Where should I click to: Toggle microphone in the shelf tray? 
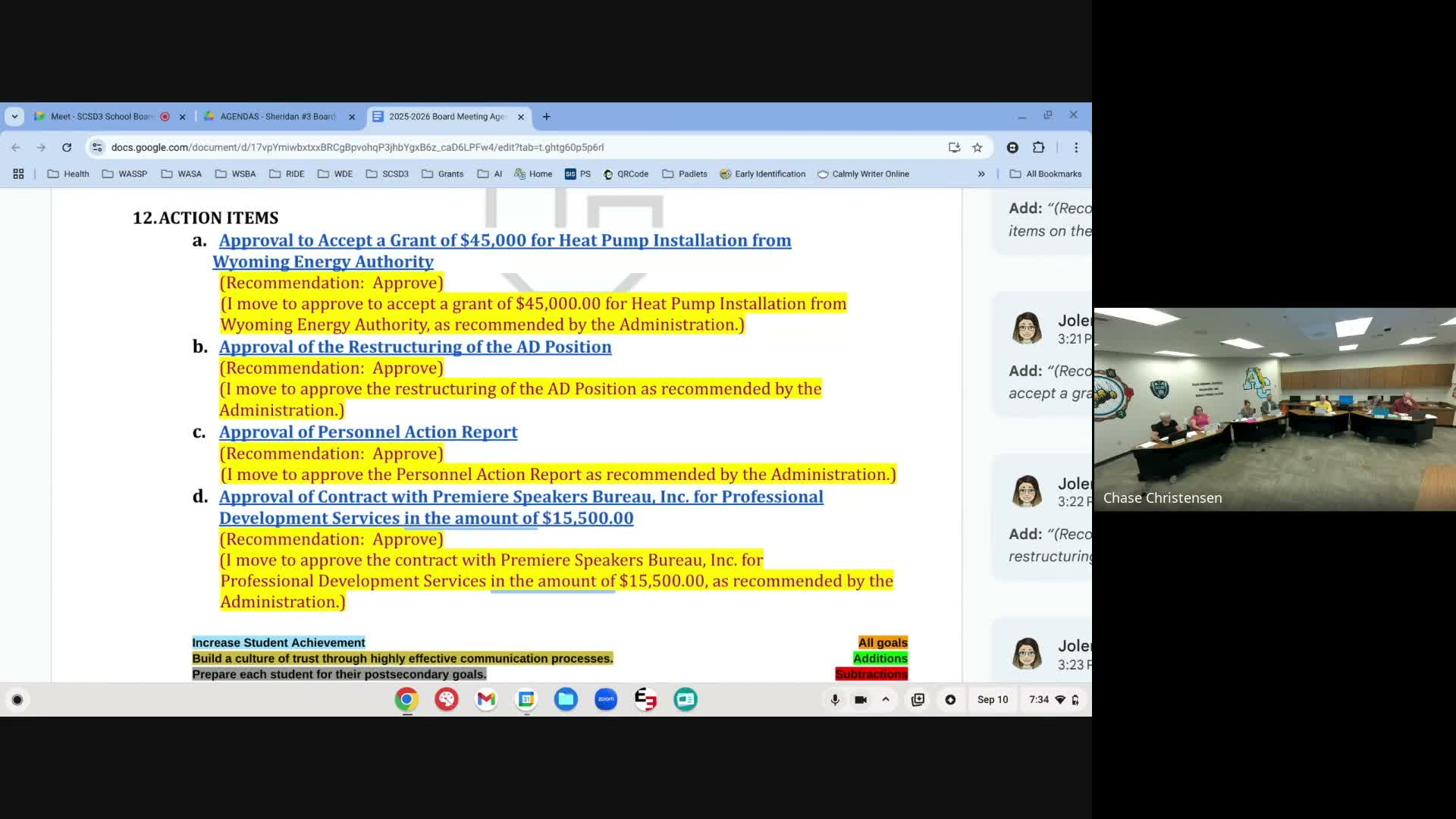834,699
